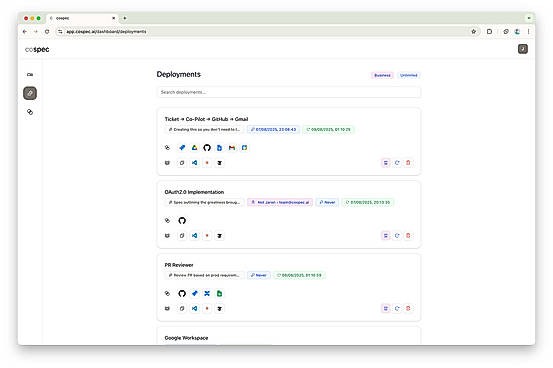
Task: Click the Google Docs icon in Ticket card
Action: click(x=219, y=148)
